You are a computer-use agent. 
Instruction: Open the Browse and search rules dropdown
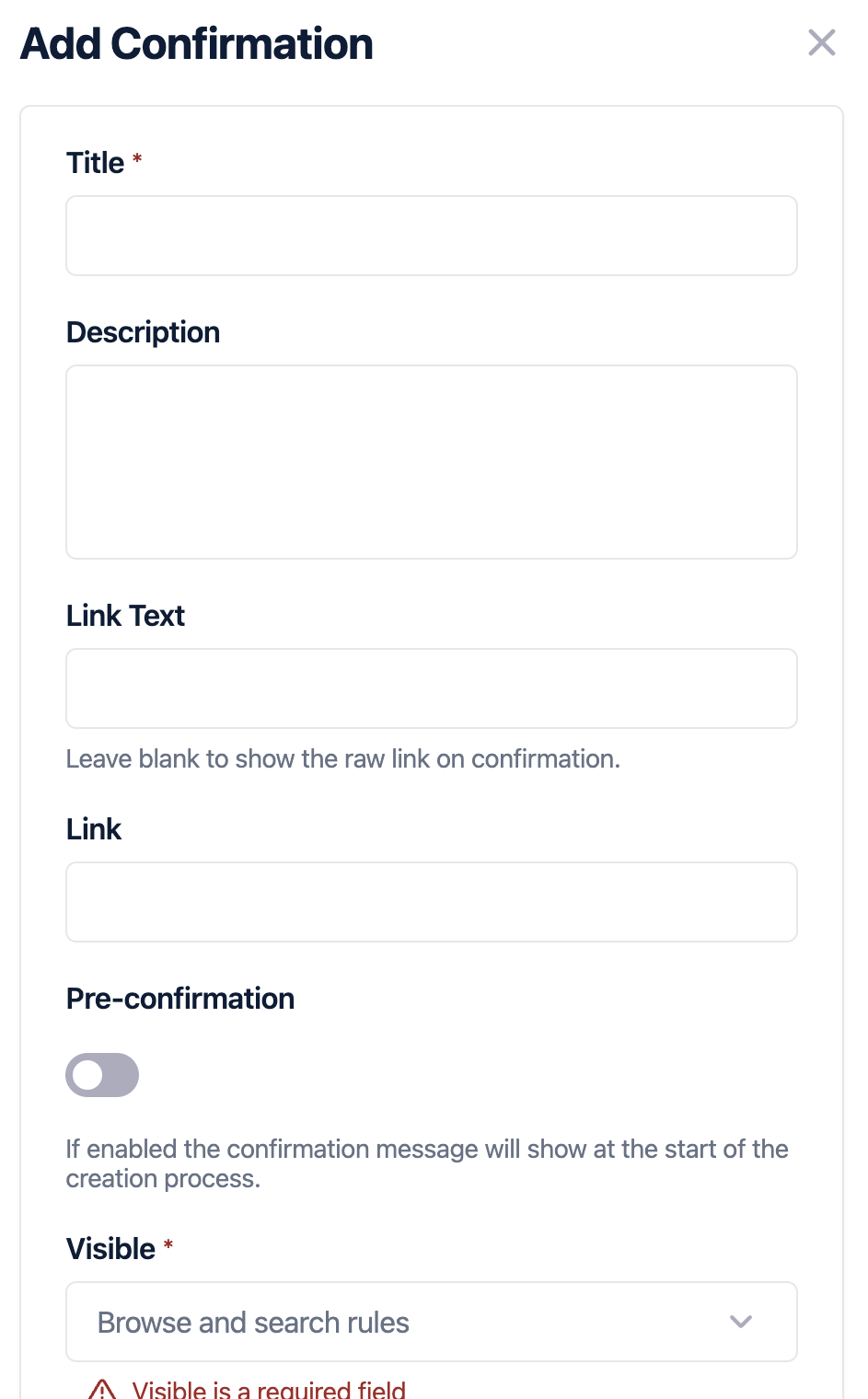tap(405, 1322)
